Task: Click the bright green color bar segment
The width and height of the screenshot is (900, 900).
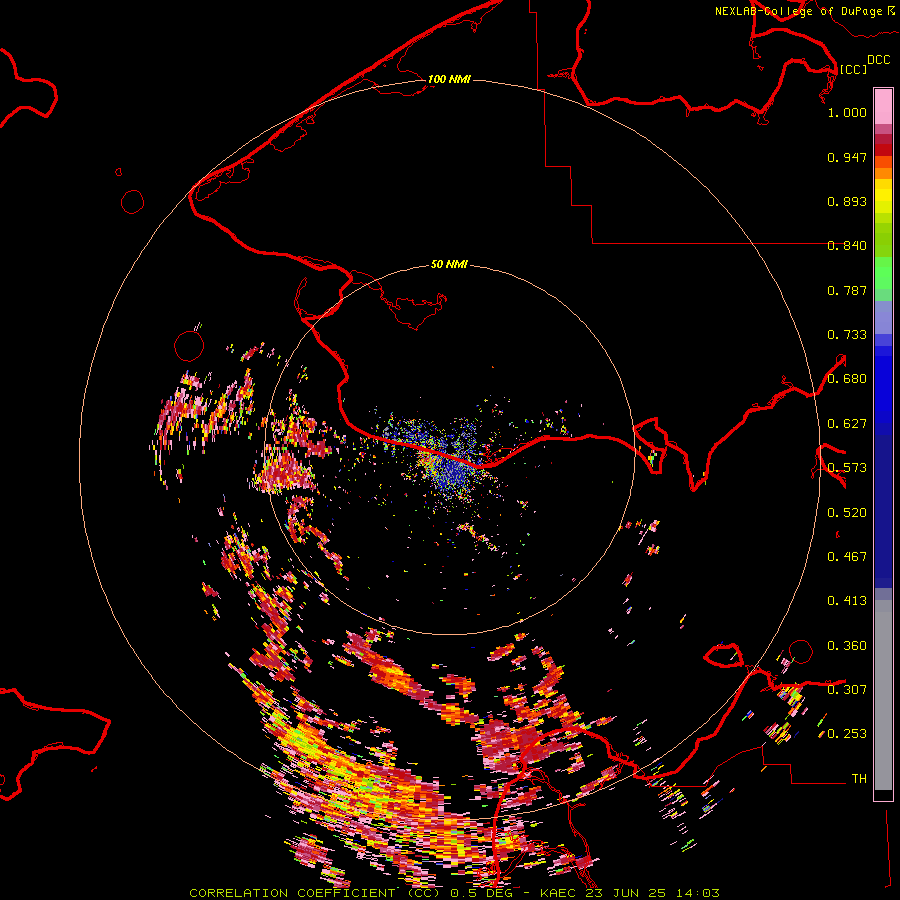Action: [x=883, y=273]
